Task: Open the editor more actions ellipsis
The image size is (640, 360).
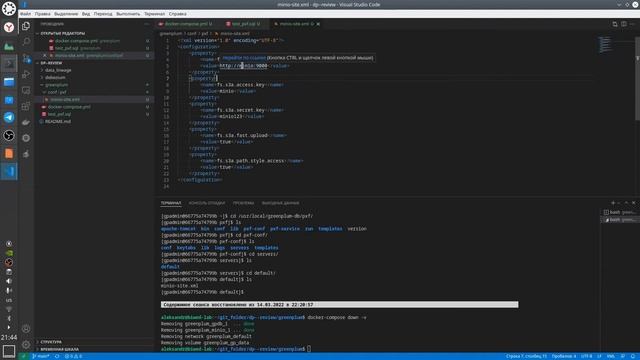Action: point(632,24)
